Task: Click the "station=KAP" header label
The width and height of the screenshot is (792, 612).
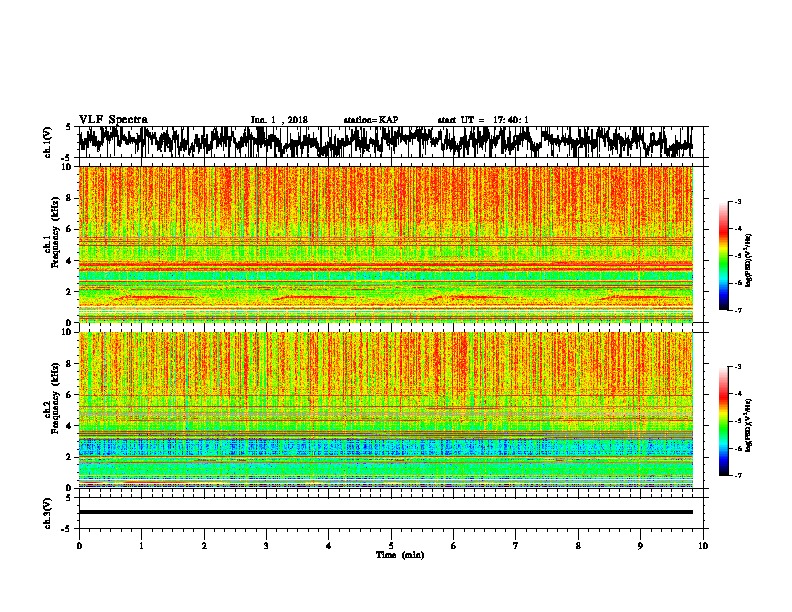Action: (x=371, y=120)
